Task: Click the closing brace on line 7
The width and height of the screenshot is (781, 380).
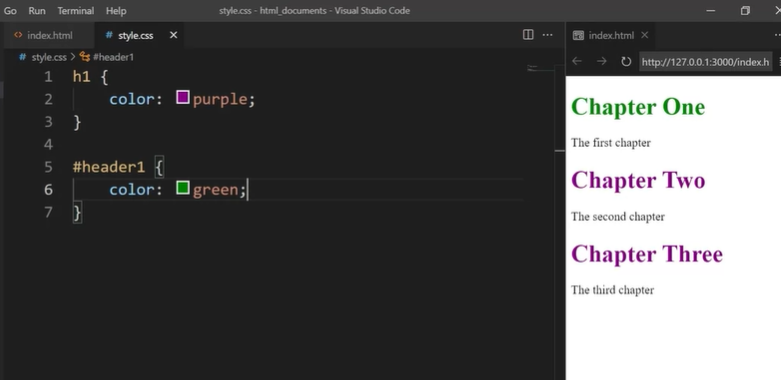Action: click(77, 213)
